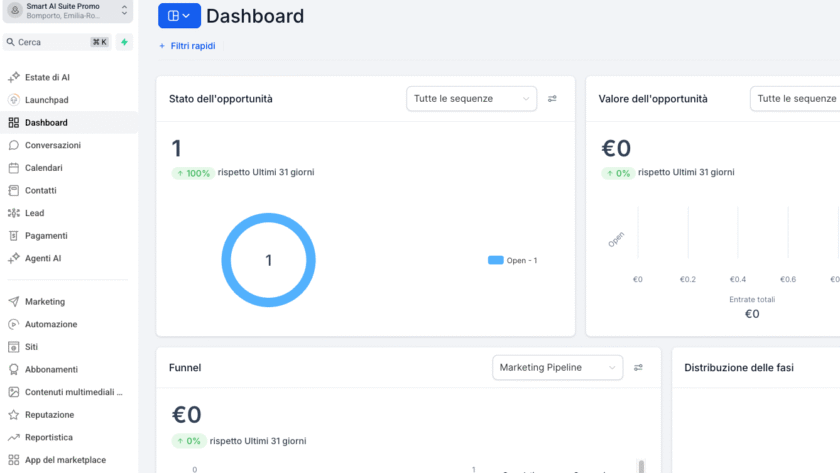The height and width of the screenshot is (473, 840).
Task: Toggle the Open - 1 legend entry
Action: tap(512, 260)
